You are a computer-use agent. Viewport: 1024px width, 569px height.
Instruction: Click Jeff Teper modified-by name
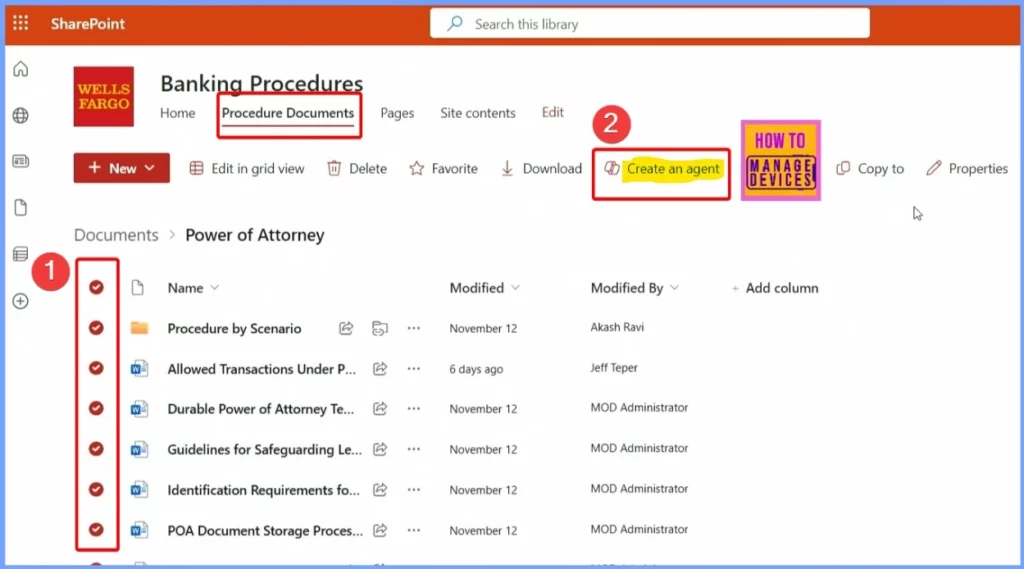tap(614, 368)
